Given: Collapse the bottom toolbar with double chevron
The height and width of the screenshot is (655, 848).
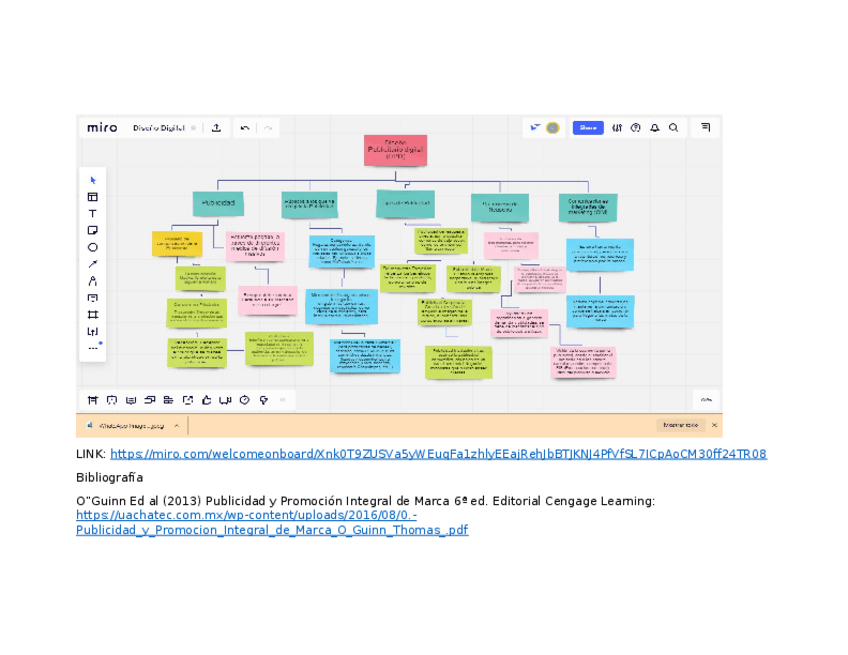Looking at the screenshot, I should (x=282, y=400).
